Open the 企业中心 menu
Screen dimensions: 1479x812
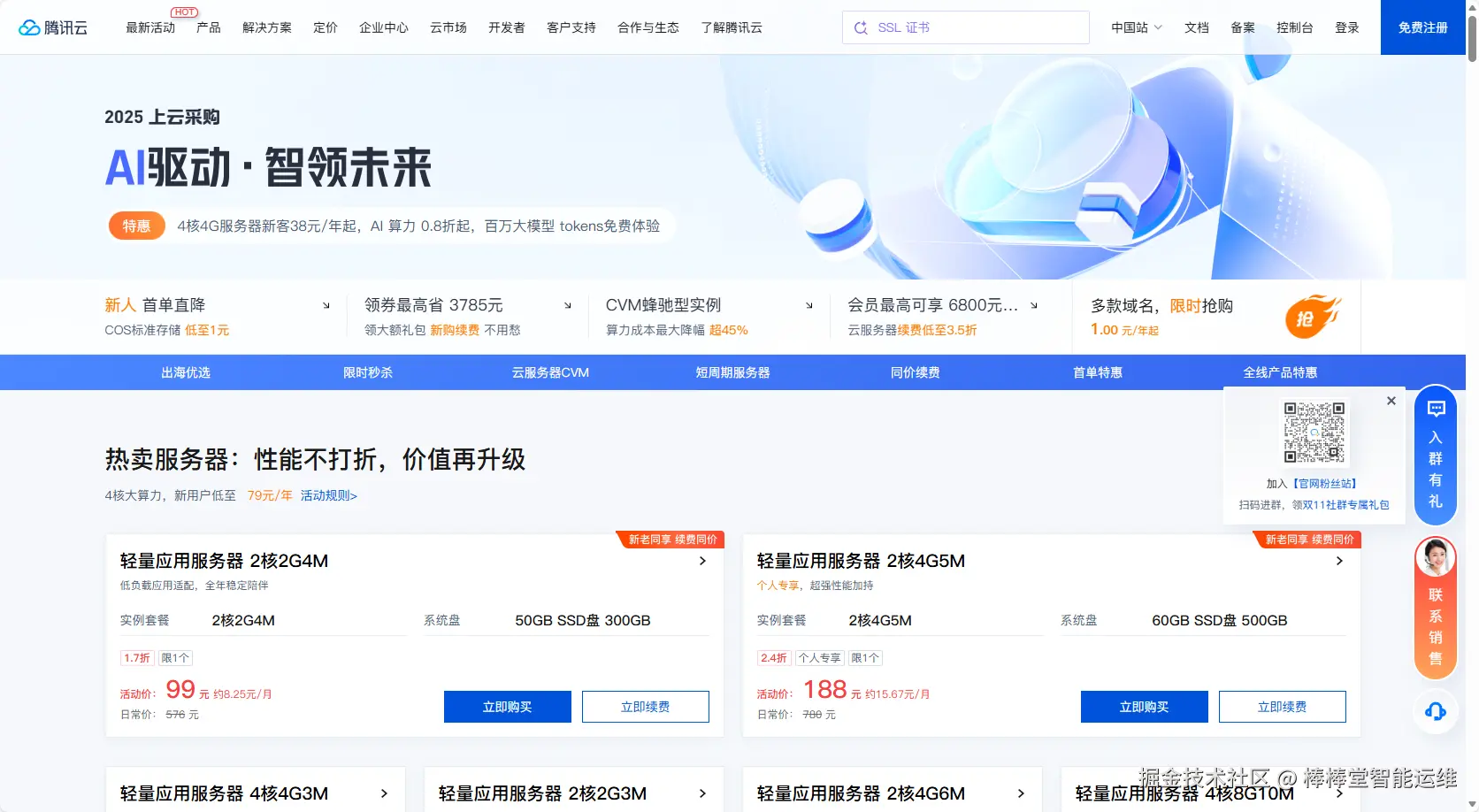tap(384, 27)
